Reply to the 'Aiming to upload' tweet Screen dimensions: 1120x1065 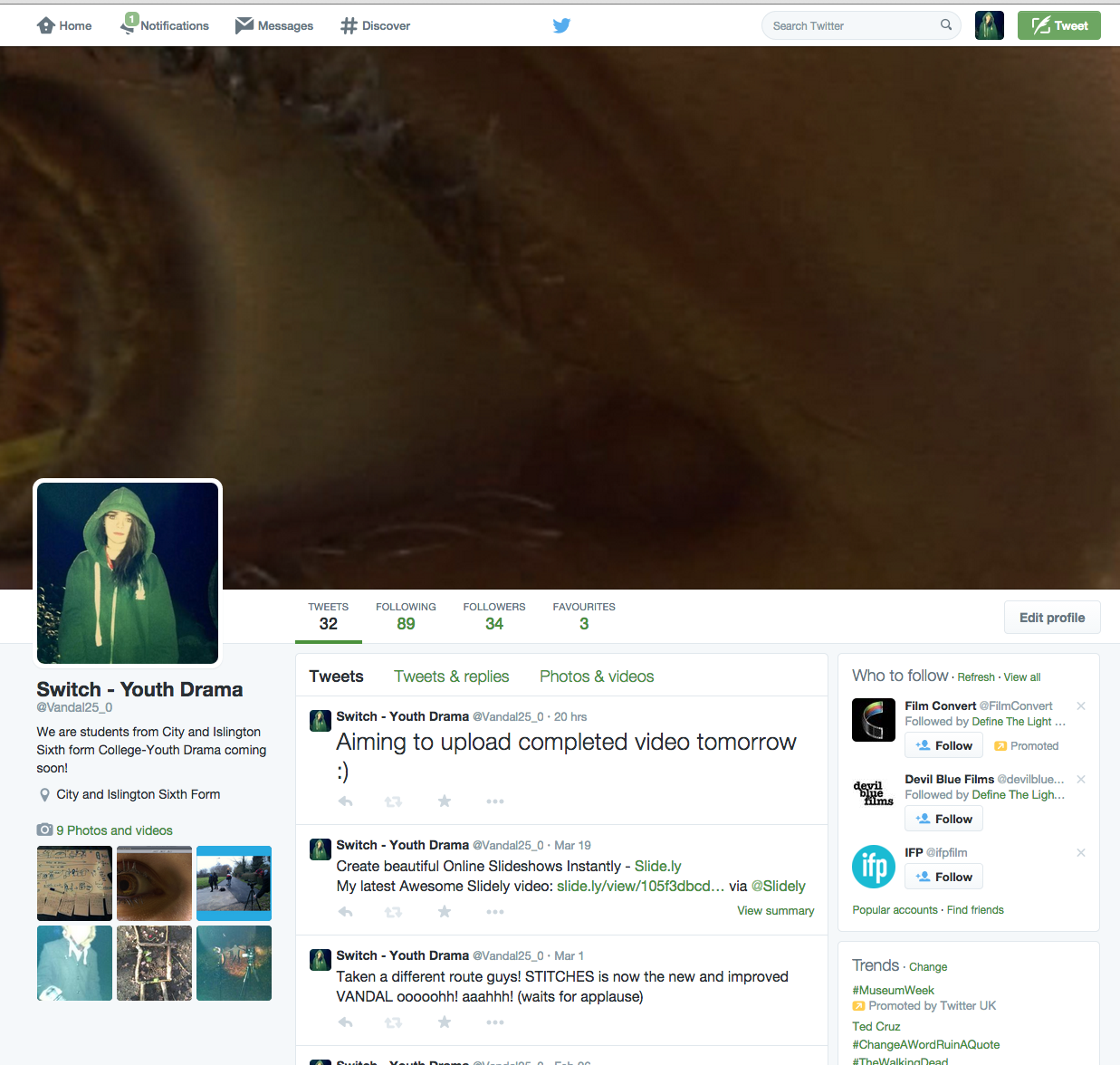click(x=345, y=801)
